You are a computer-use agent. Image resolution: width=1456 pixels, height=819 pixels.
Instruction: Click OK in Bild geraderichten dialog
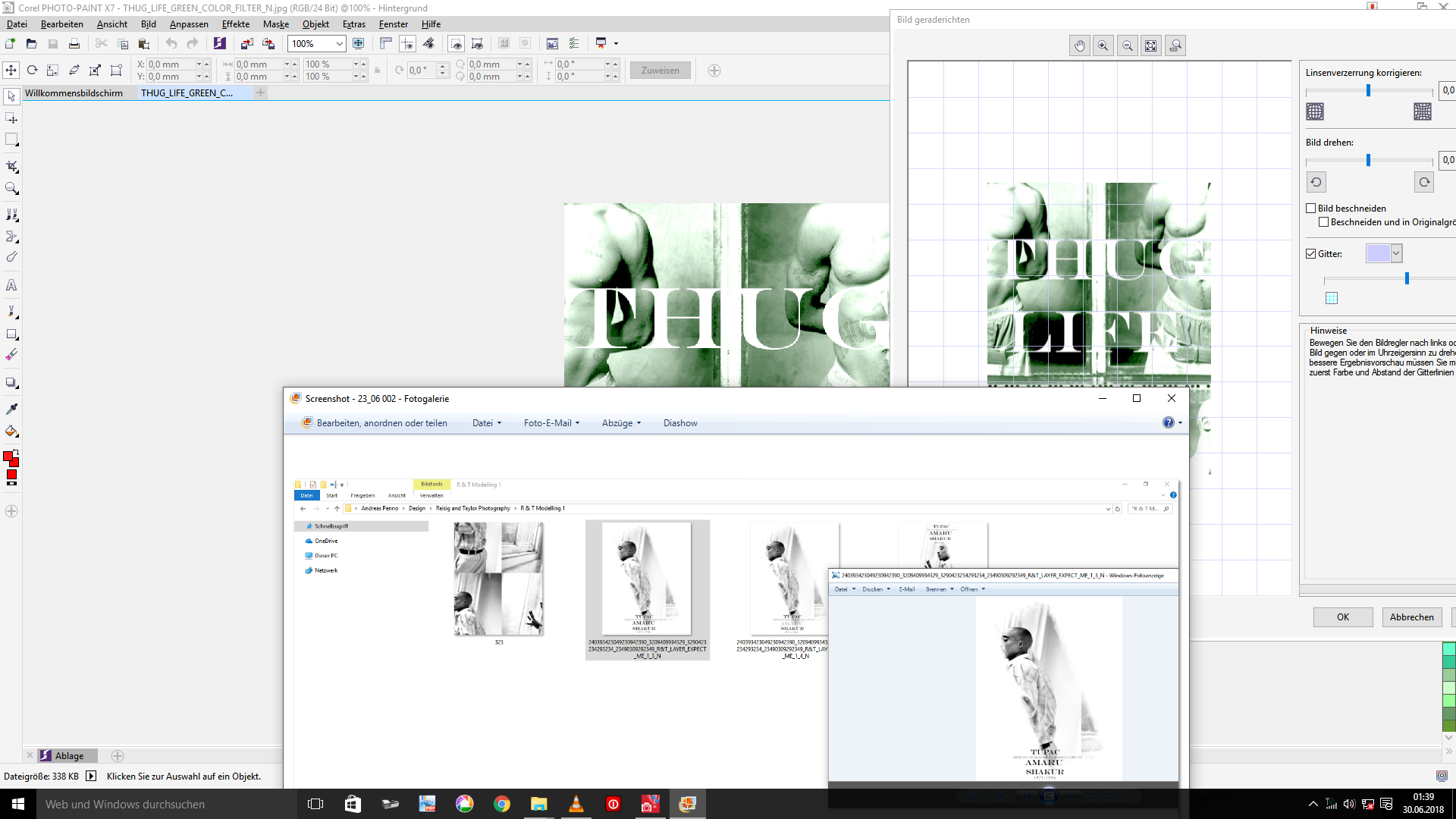pos(1343,617)
